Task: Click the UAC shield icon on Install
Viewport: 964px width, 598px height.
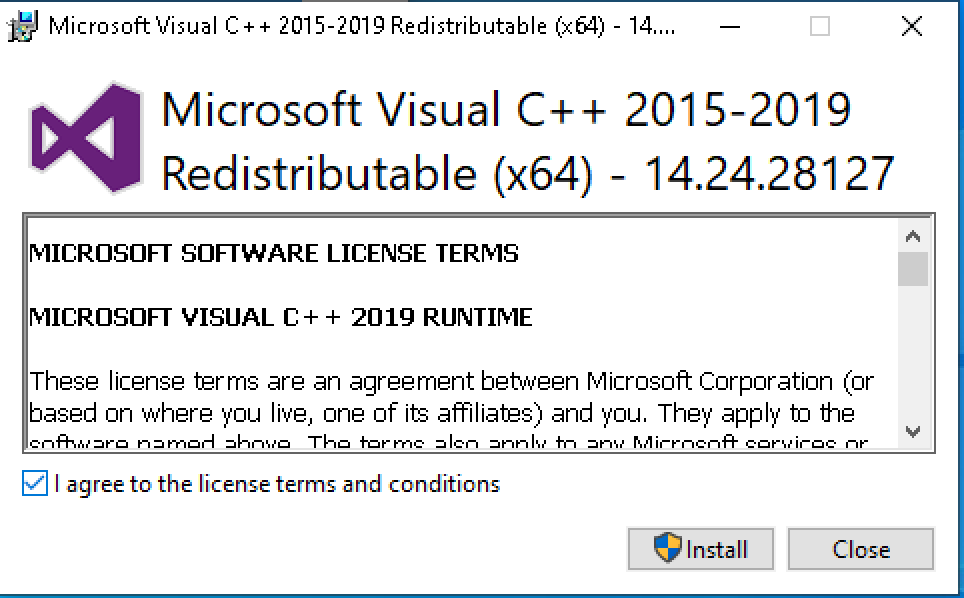Action: tap(667, 548)
